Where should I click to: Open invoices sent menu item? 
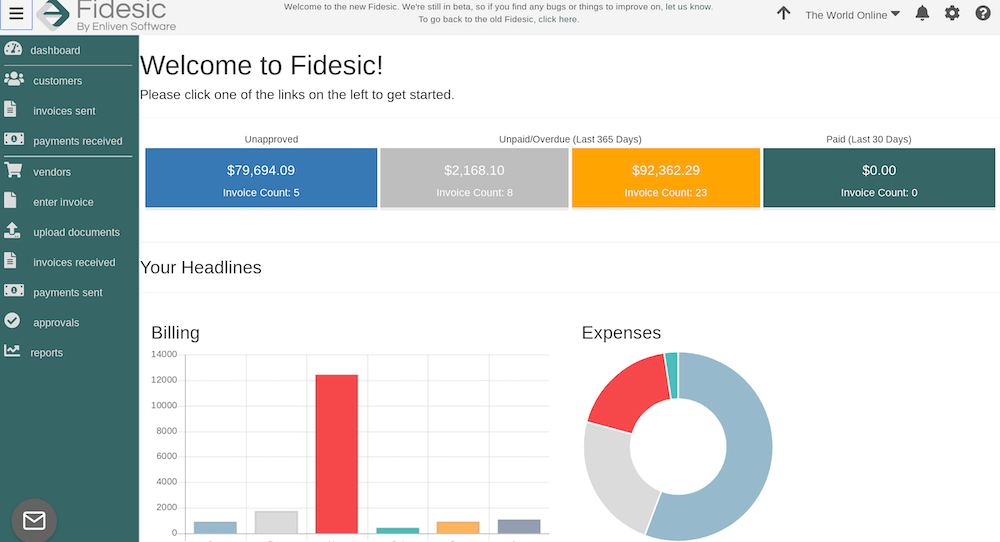coord(64,111)
